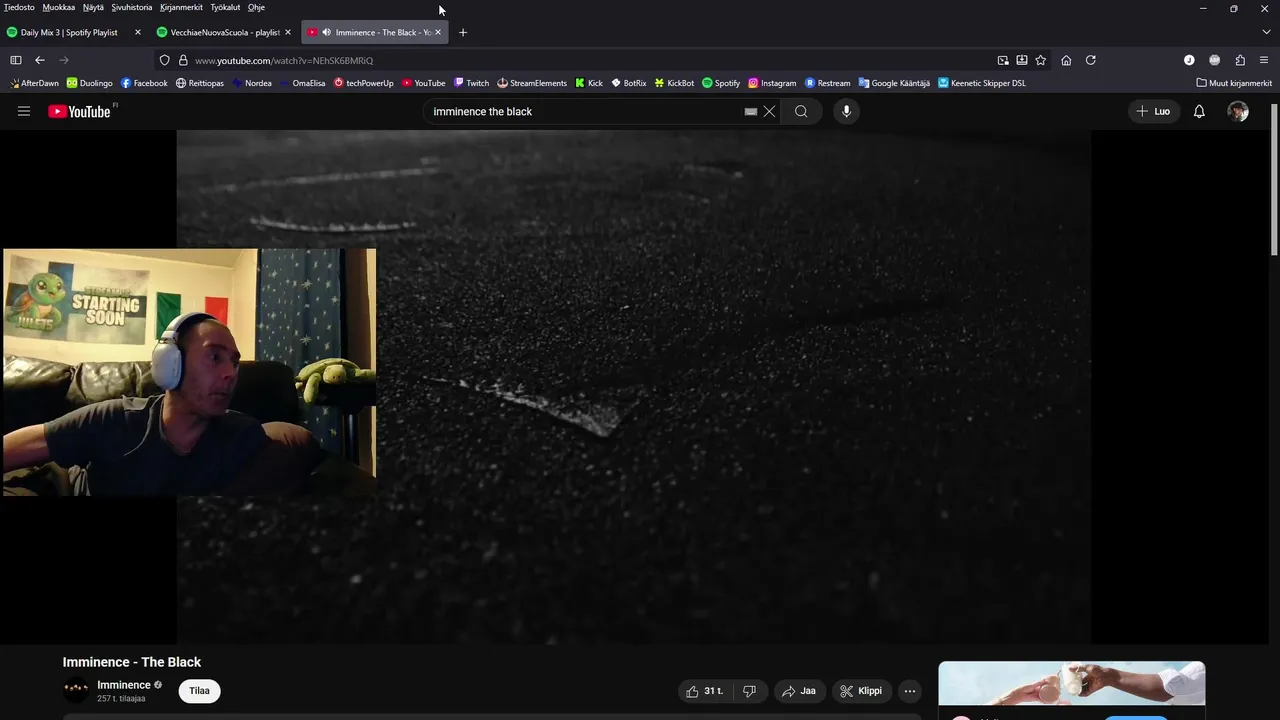Open the Näytä menu

point(93,7)
